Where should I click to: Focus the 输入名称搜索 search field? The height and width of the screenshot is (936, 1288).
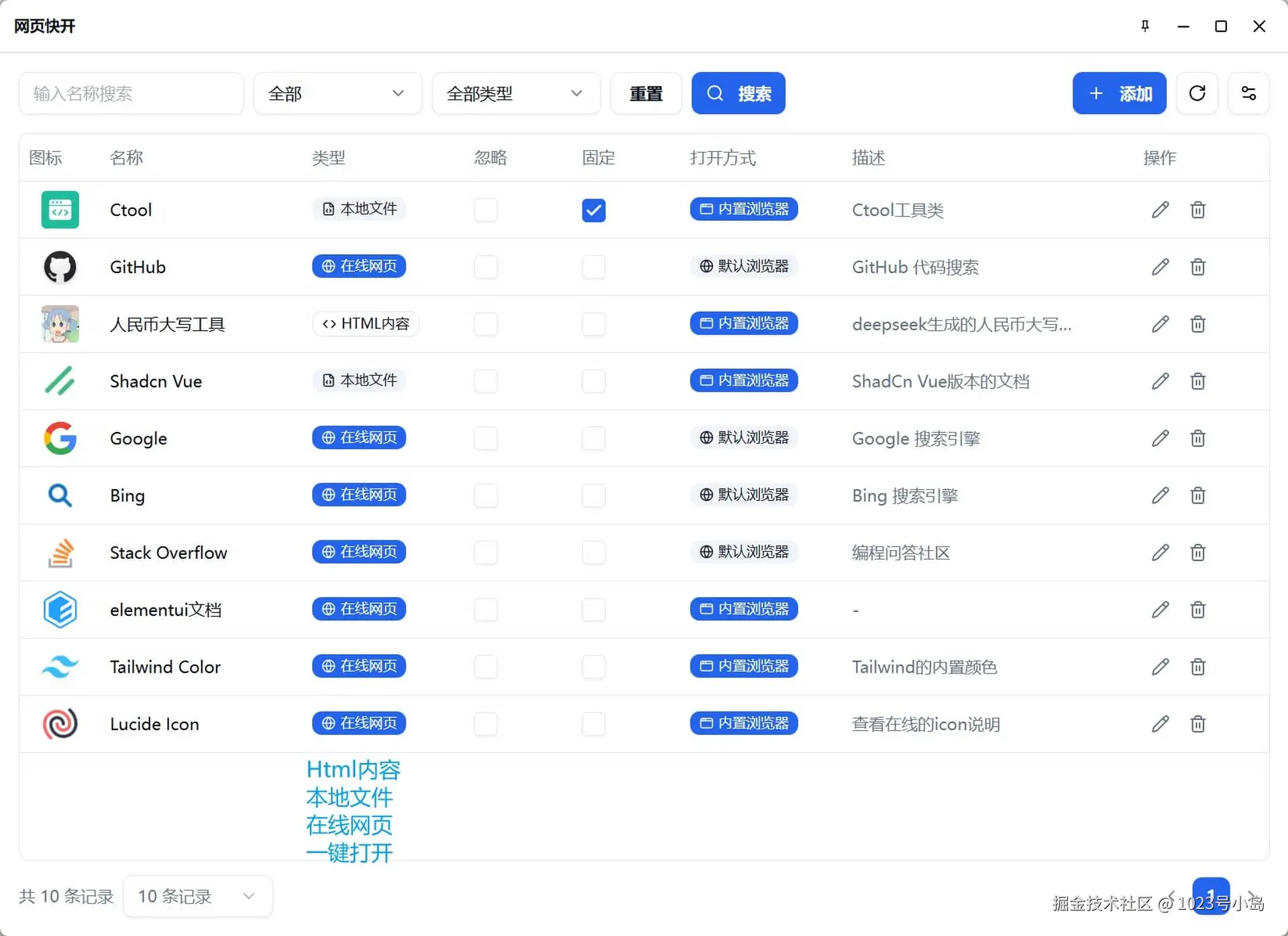click(x=131, y=93)
